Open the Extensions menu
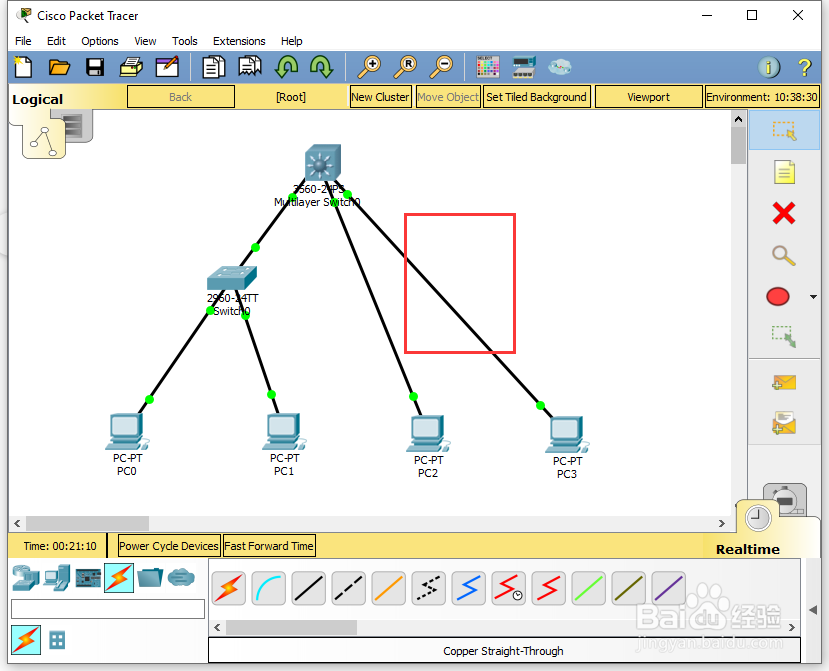 [x=239, y=41]
